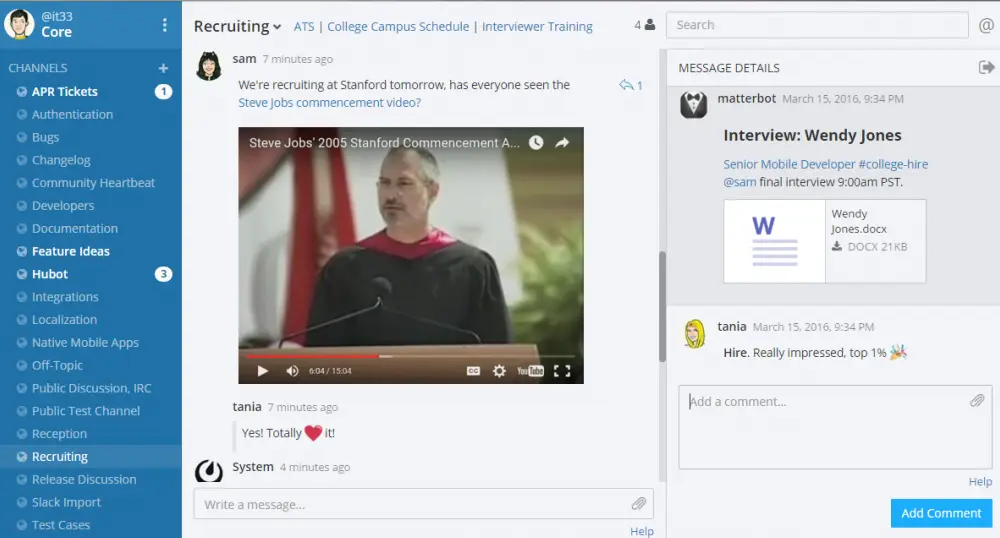Image resolution: width=1000 pixels, height=538 pixels.
Task: Click the @sam mention
Action: coord(740,182)
